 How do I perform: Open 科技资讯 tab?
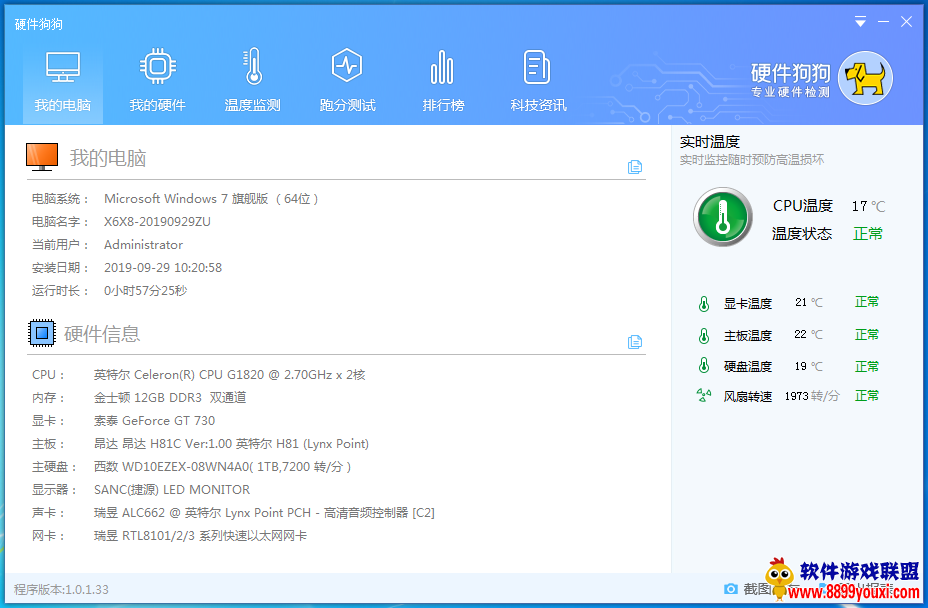coord(538,83)
